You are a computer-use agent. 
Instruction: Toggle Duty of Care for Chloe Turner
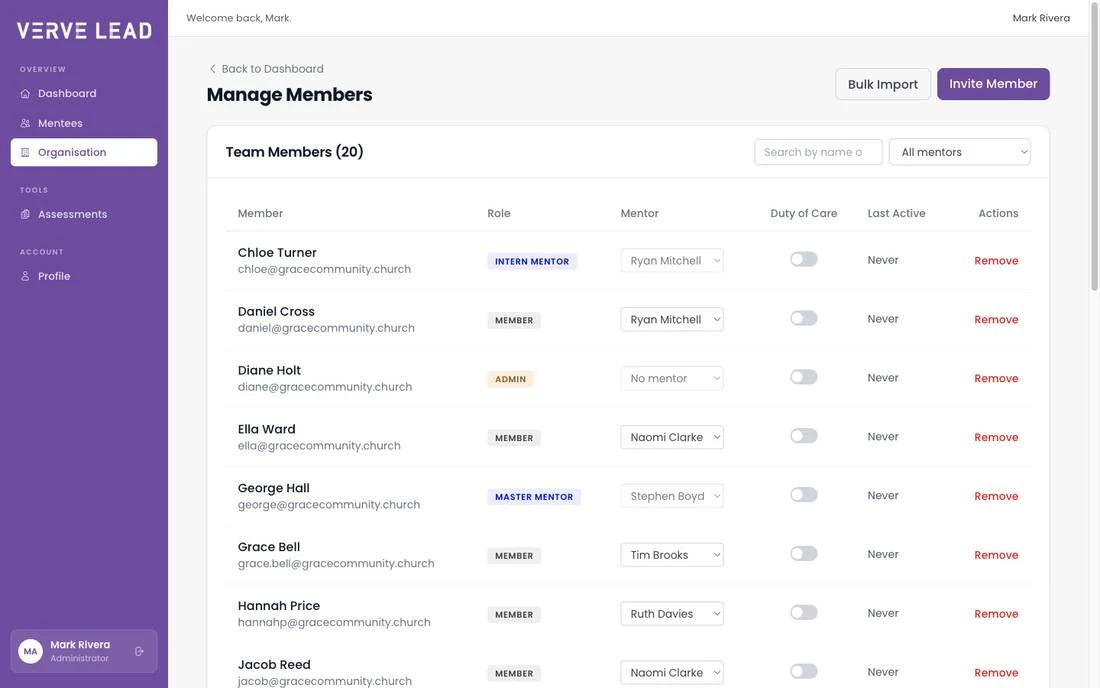click(x=803, y=259)
